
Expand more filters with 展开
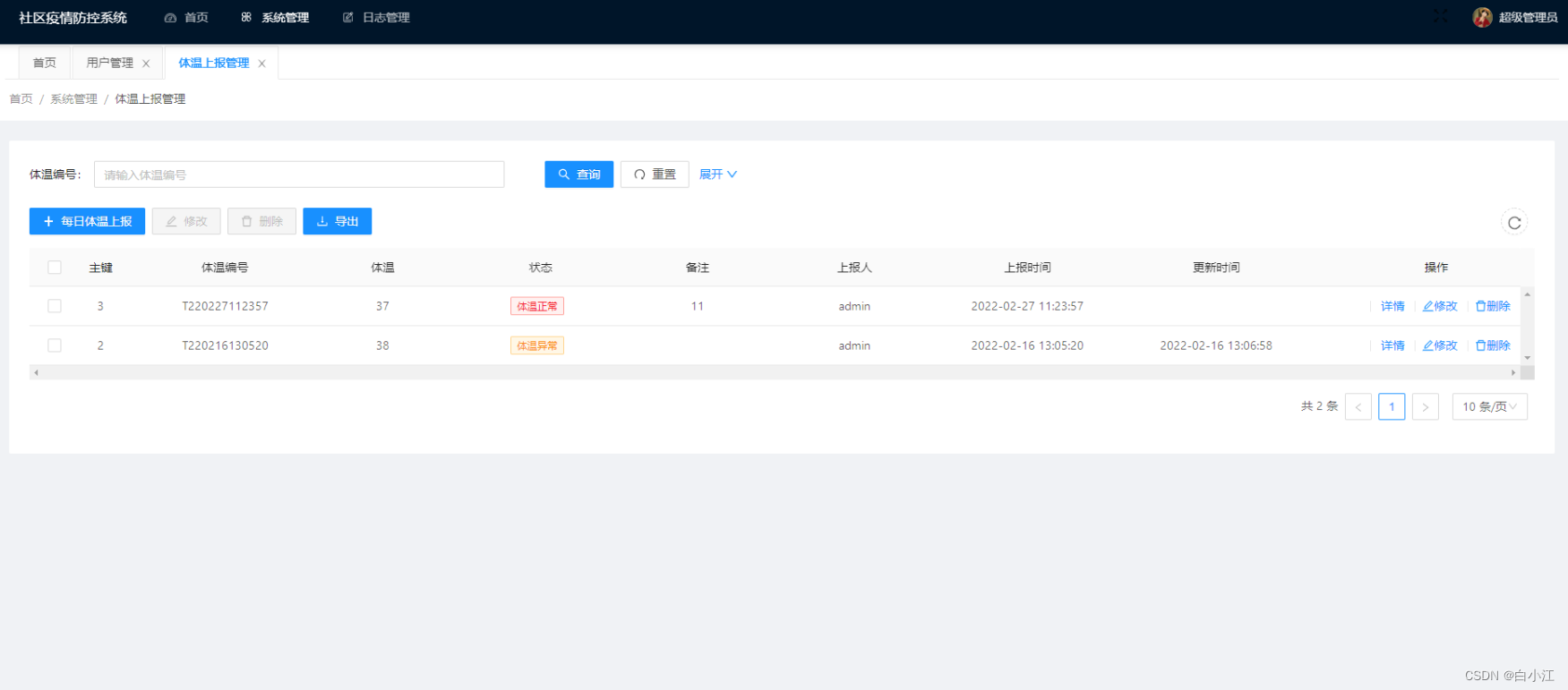tap(718, 175)
